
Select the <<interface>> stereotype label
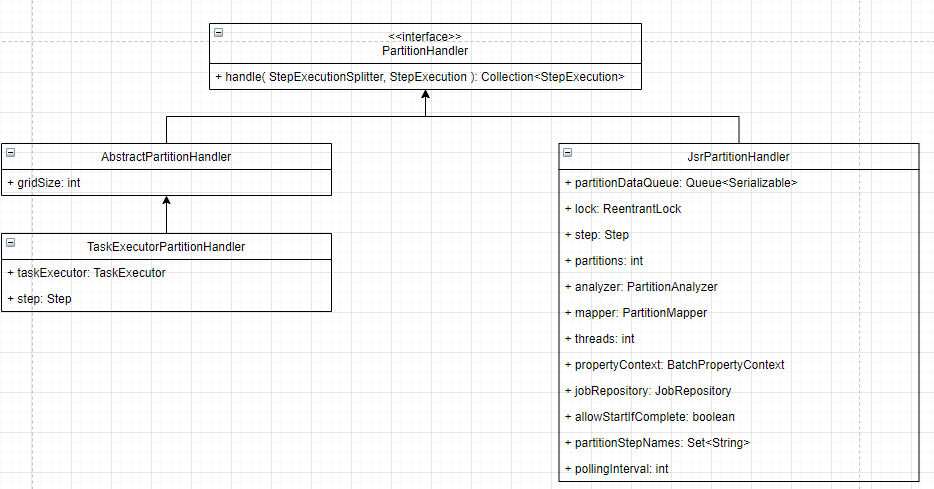tap(425, 37)
